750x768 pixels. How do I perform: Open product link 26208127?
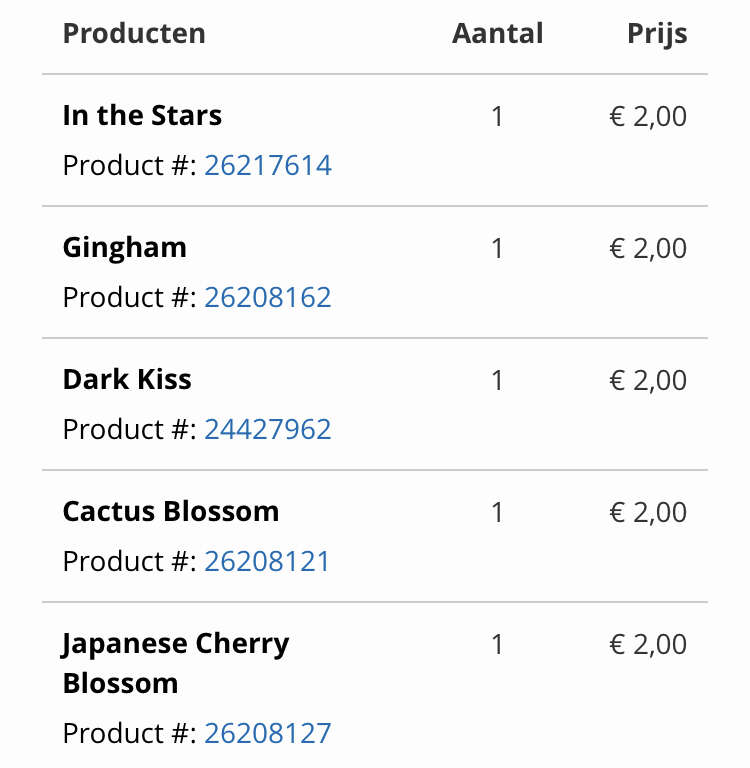pyautogui.click(x=268, y=733)
